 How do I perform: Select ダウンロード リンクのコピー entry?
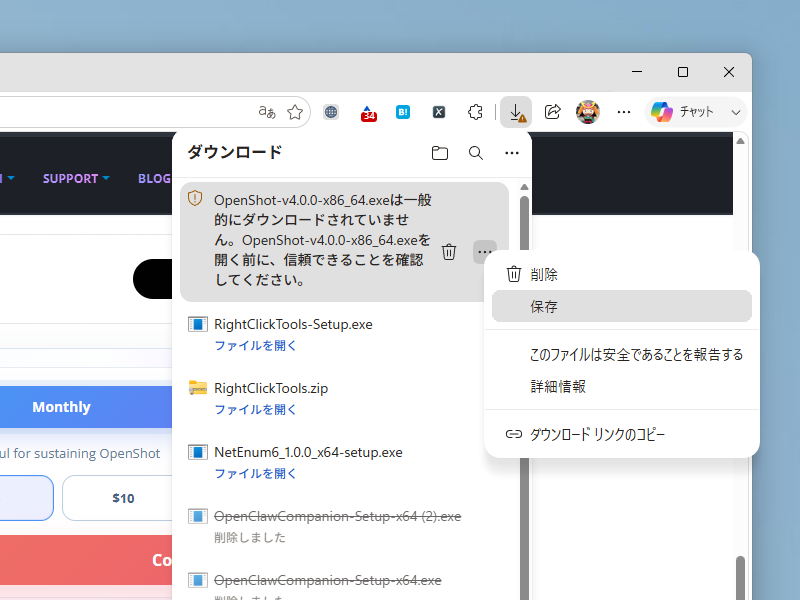(622, 434)
